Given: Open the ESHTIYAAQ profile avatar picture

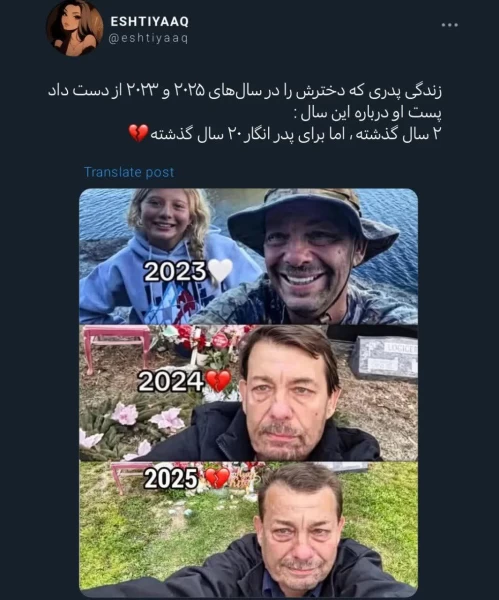Looking at the screenshot, I should (x=75, y=28).
